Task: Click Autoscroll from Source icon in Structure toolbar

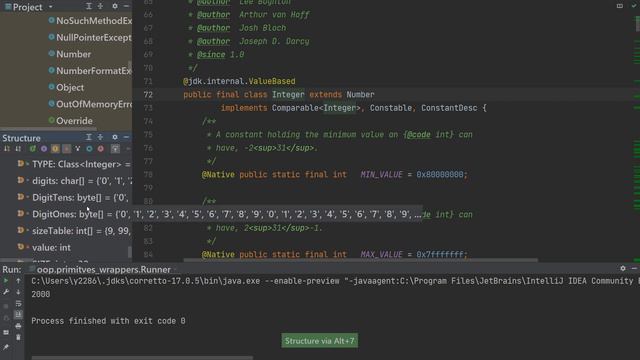Action: click(116, 149)
